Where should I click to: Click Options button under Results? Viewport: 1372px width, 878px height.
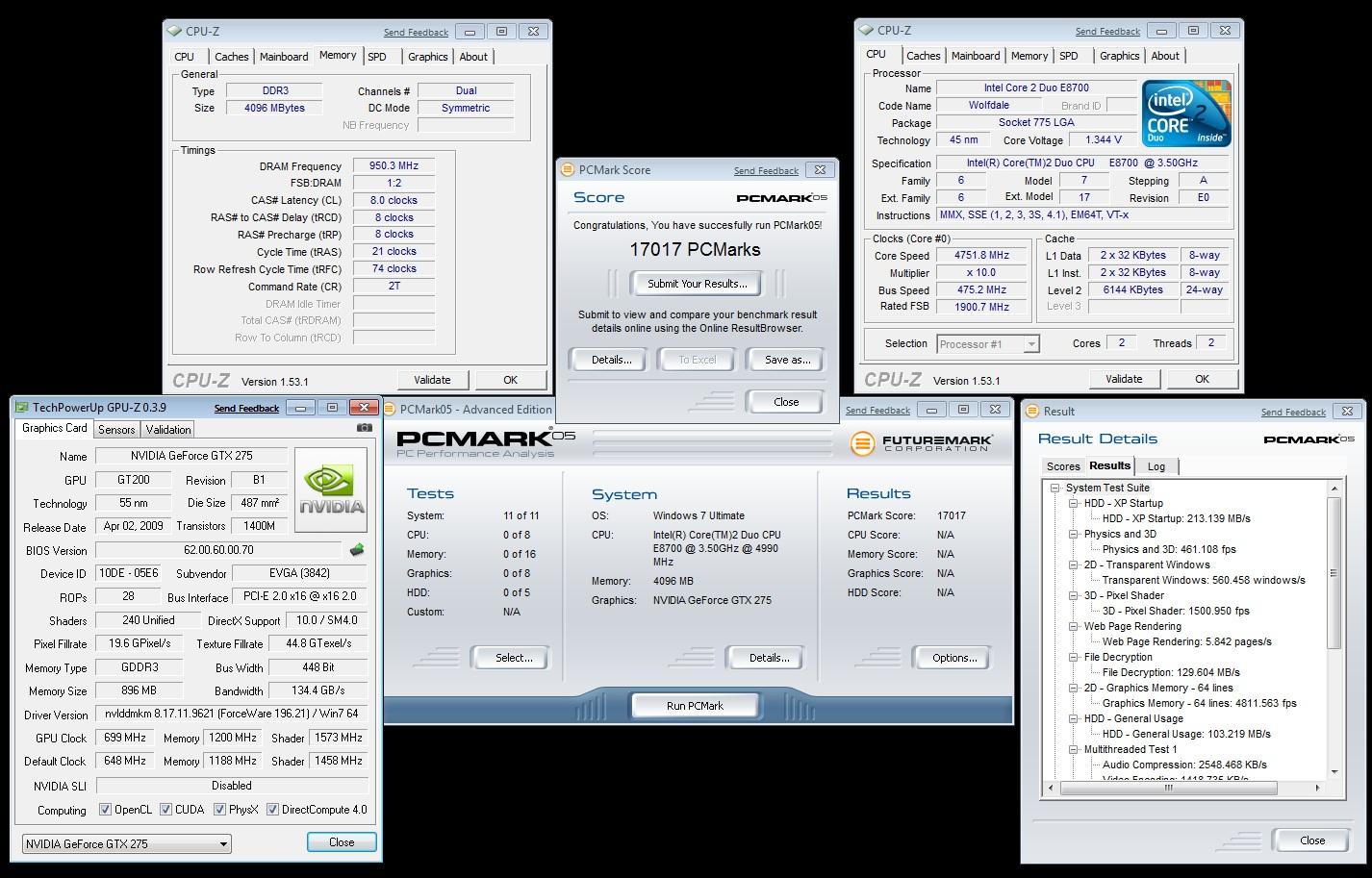[953, 658]
